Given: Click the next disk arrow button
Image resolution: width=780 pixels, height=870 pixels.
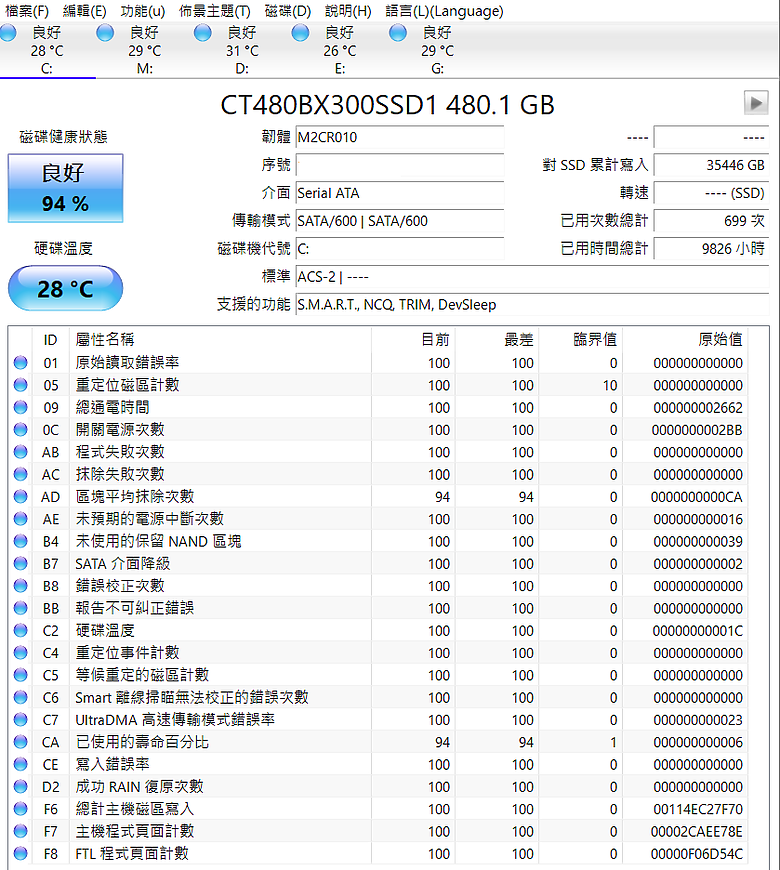Looking at the screenshot, I should 756,103.
